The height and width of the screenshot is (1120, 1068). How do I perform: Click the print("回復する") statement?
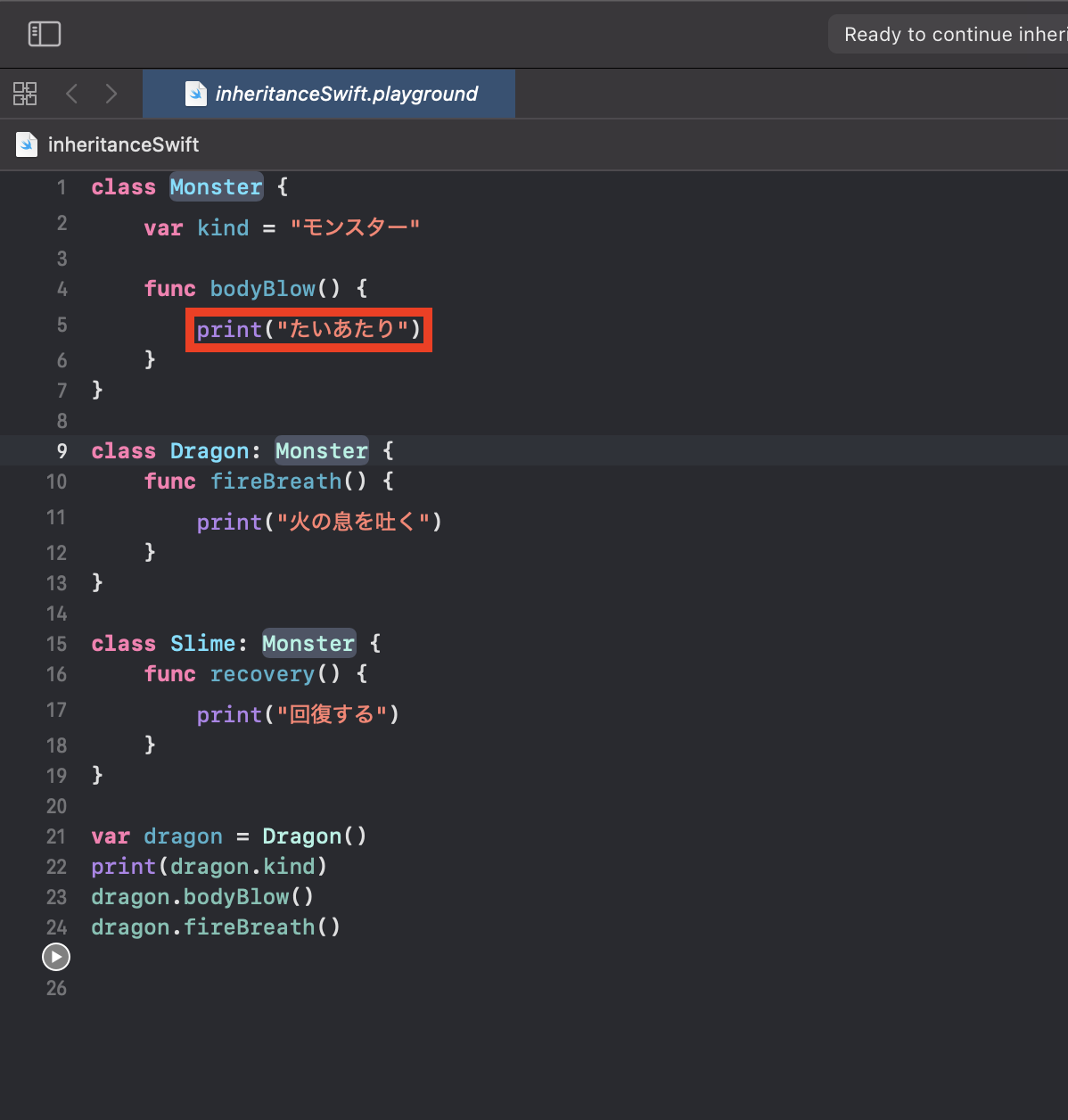click(x=298, y=715)
